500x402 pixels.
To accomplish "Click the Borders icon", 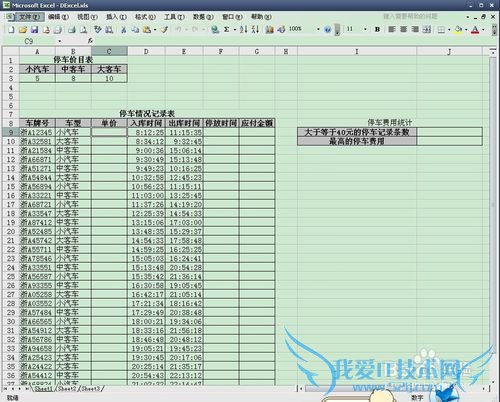I will [441, 30].
